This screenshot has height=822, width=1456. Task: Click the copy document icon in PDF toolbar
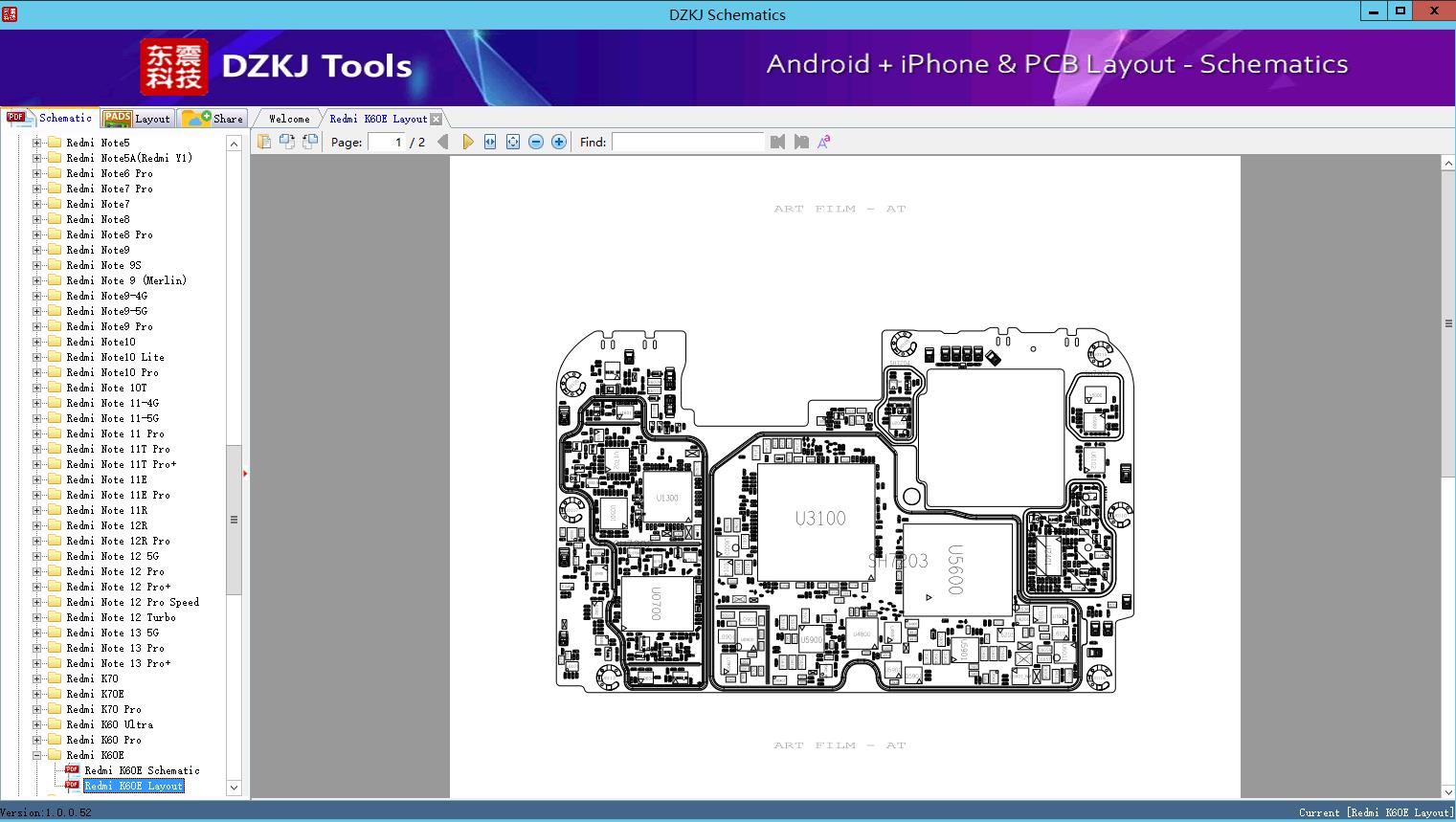263,142
